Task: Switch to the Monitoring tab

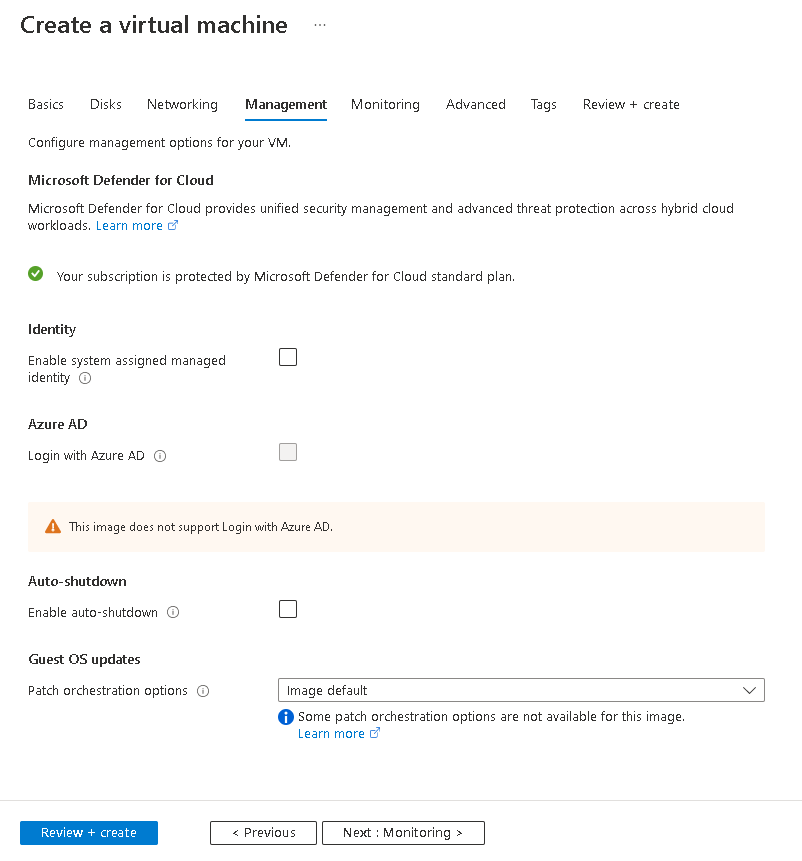Action: pyautogui.click(x=385, y=104)
